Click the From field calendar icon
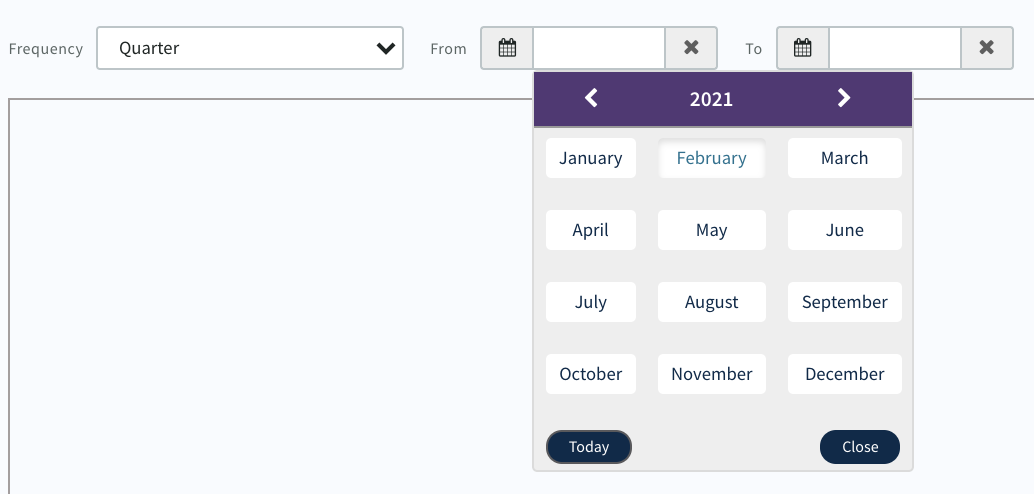This screenshot has width=1034, height=494. coord(507,48)
